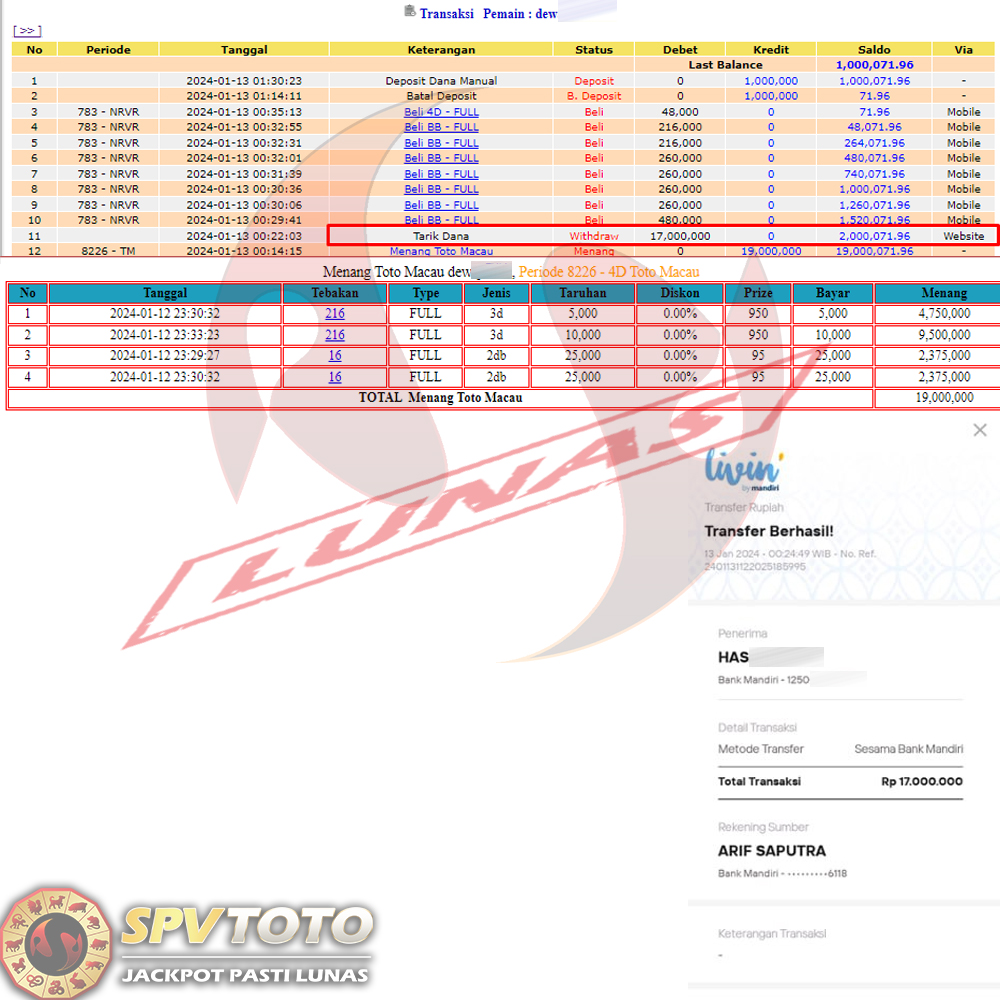Click the Transaksi document icon at top
This screenshot has height=1000, width=1000.
pyautogui.click(x=409, y=12)
